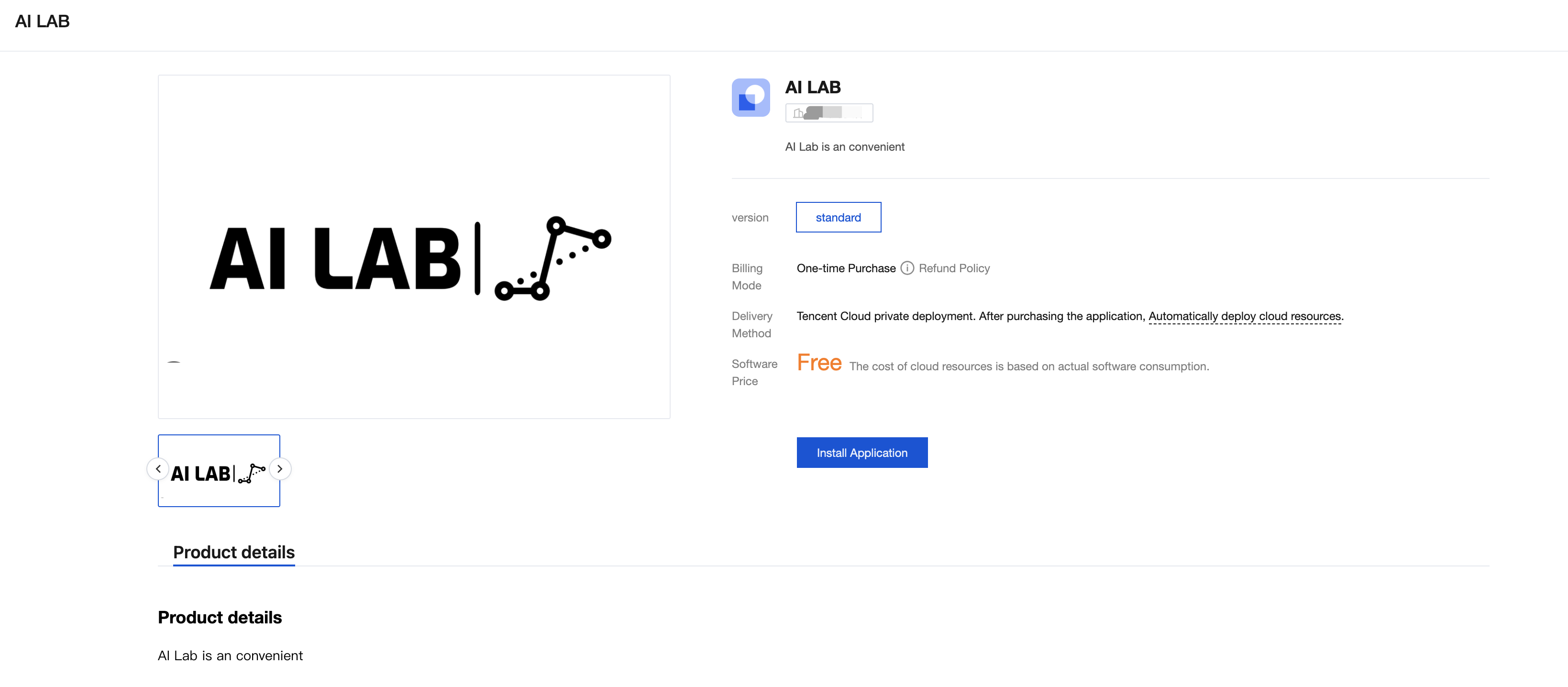Click the AI LAB product name heading
This screenshot has height=687, width=1568.
[813, 87]
